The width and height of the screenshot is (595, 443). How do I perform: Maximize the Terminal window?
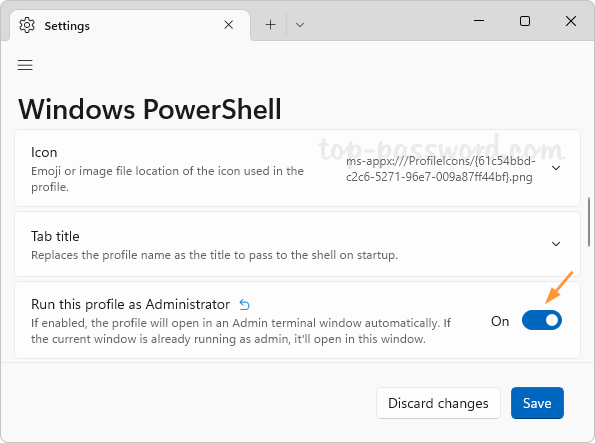(525, 21)
